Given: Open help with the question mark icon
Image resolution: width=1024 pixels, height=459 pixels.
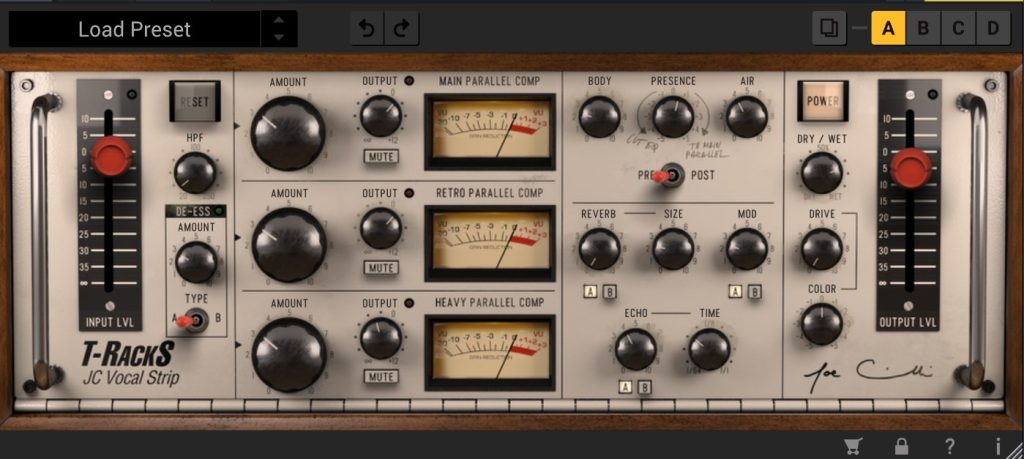Looking at the screenshot, I should tap(950, 446).
